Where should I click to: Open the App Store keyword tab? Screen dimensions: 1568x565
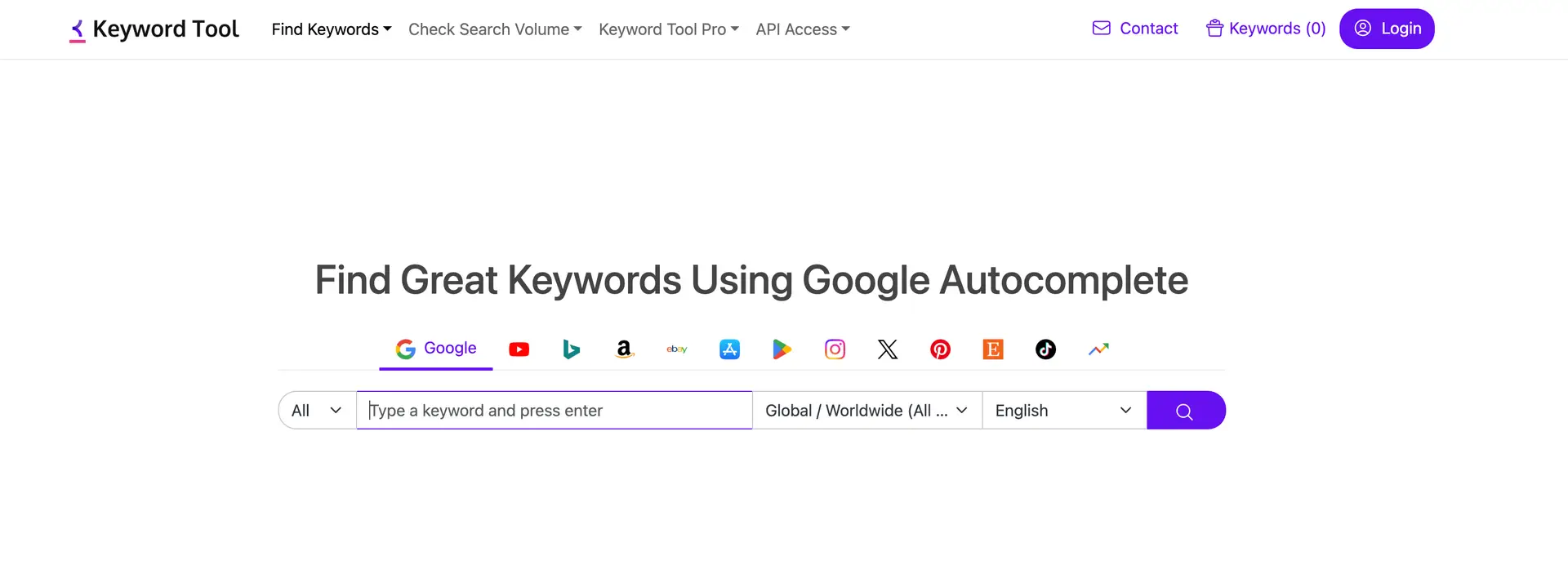[729, 349]
